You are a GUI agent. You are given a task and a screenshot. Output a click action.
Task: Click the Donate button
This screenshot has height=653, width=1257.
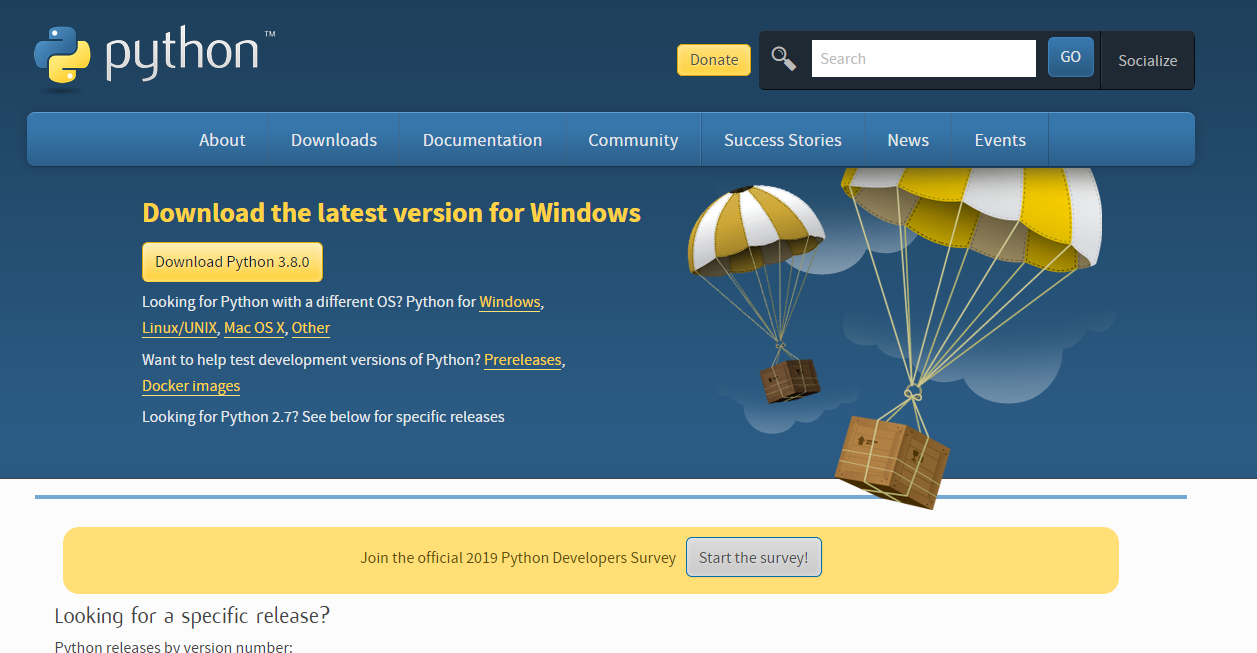point(714,60)
